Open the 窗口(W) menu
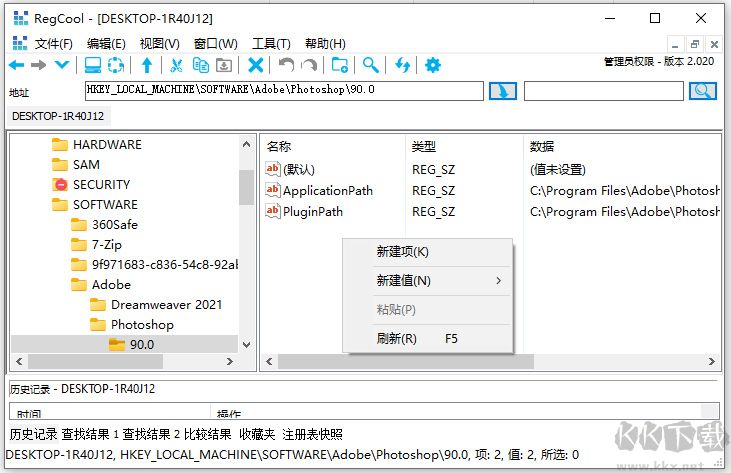Viewport: 731px width, 473px height. 215,44
